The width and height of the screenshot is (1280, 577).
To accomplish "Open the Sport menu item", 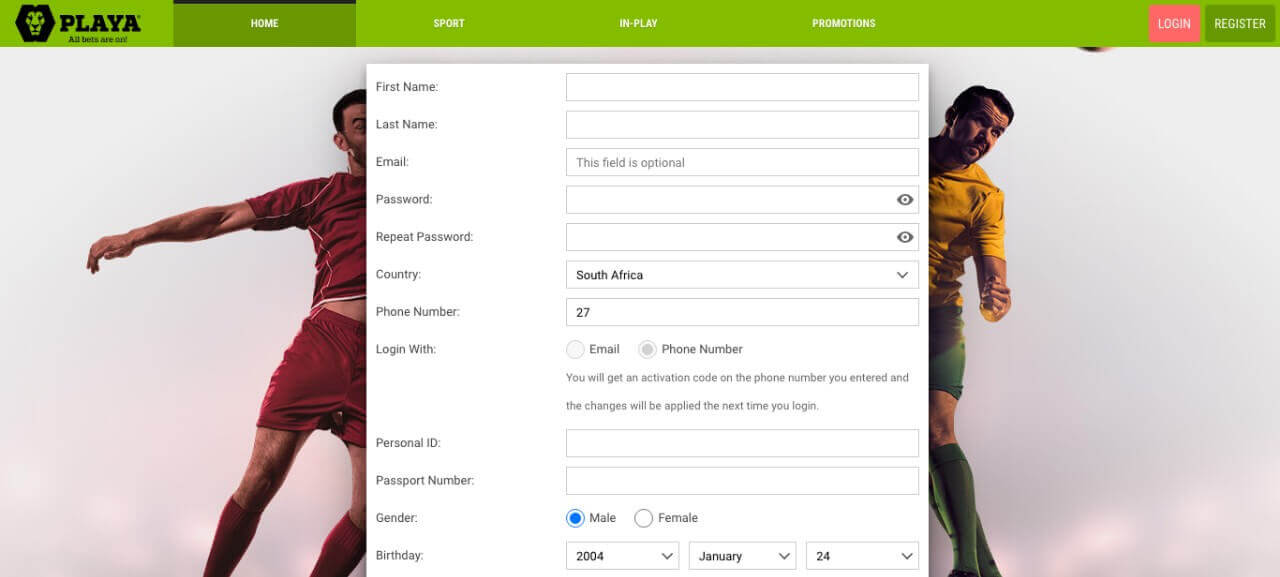I will (x=449, y=24).
